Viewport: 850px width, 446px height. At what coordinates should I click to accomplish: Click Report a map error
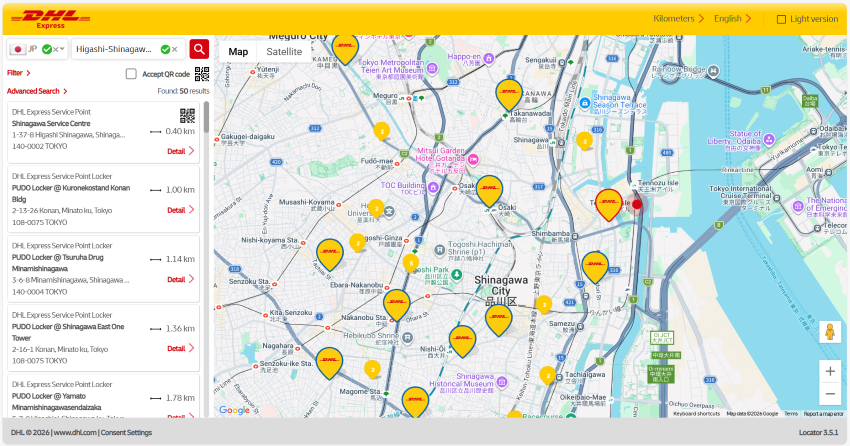point(823,413)
